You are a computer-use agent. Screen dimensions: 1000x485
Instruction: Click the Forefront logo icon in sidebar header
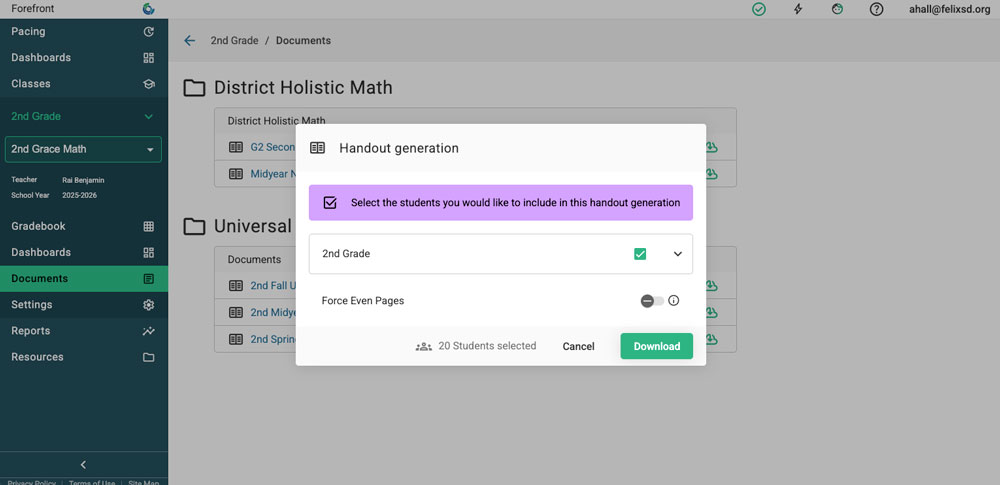click(x=149, y=9)
